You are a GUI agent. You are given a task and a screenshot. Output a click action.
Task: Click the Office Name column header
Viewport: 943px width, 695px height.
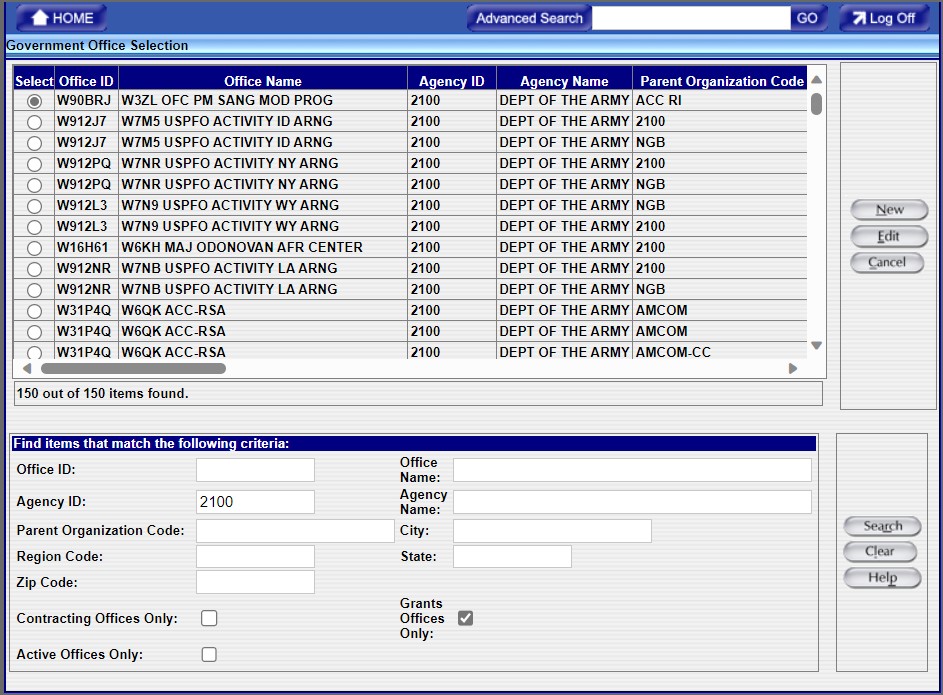pyautogui.click(x=262, y=81)
